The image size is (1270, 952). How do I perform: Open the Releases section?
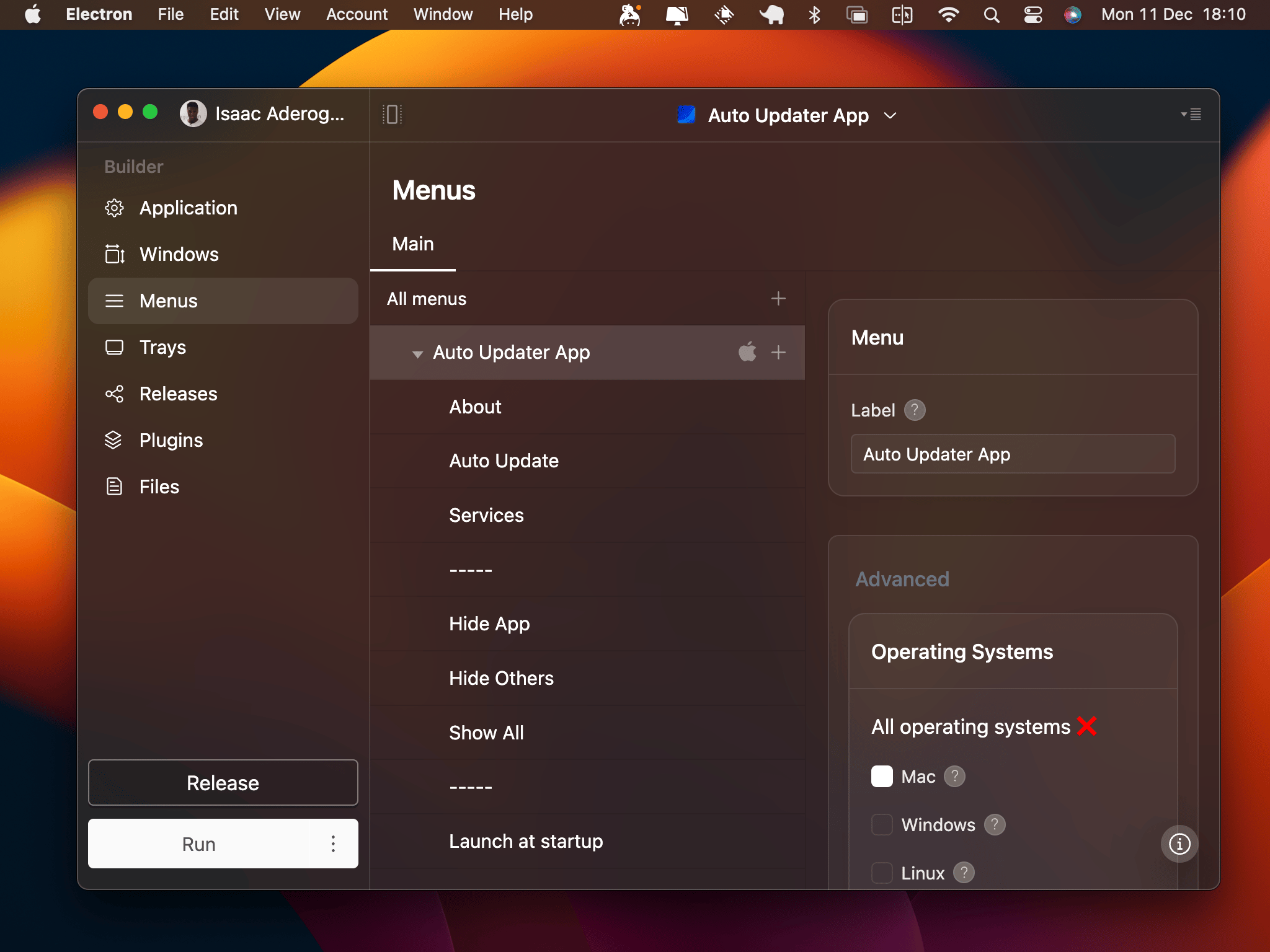pyautogui.click(x=178, y=394)
